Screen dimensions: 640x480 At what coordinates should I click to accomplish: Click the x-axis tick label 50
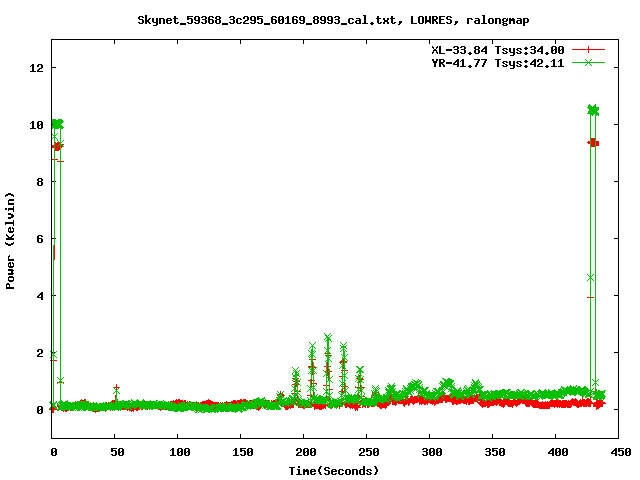[117, 452]
